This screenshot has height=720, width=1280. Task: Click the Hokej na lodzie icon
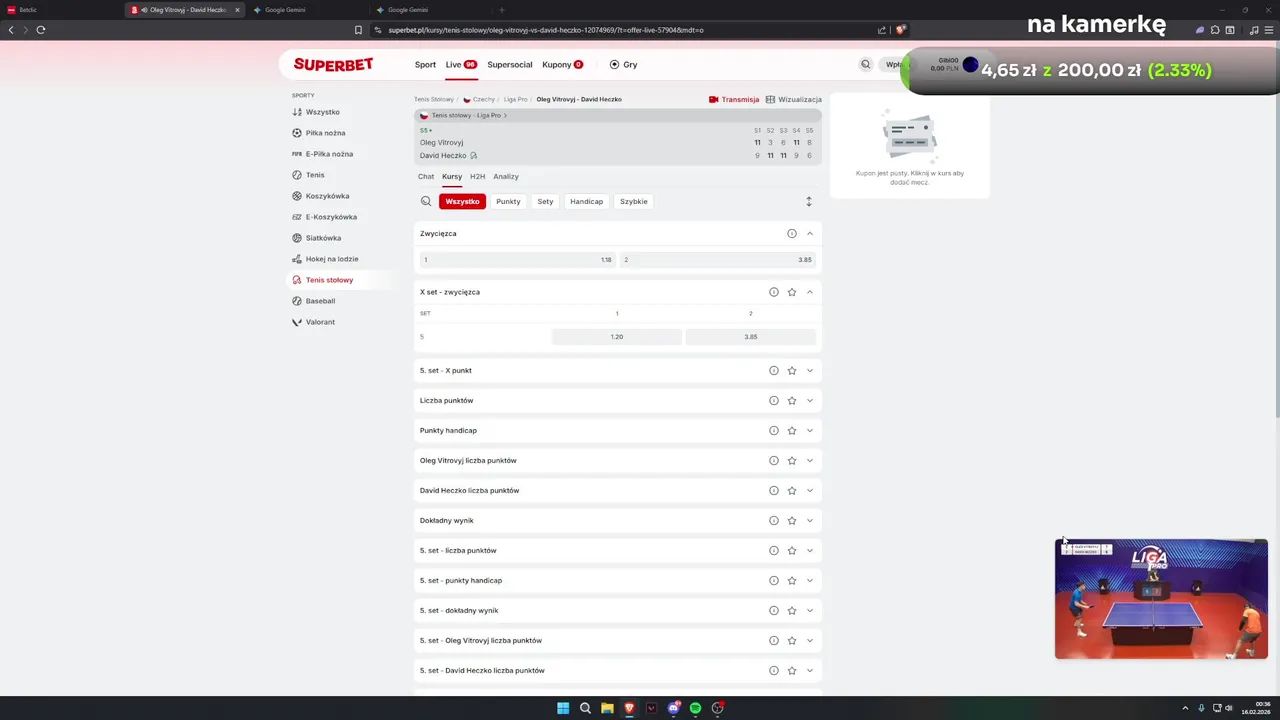[297, 259]
